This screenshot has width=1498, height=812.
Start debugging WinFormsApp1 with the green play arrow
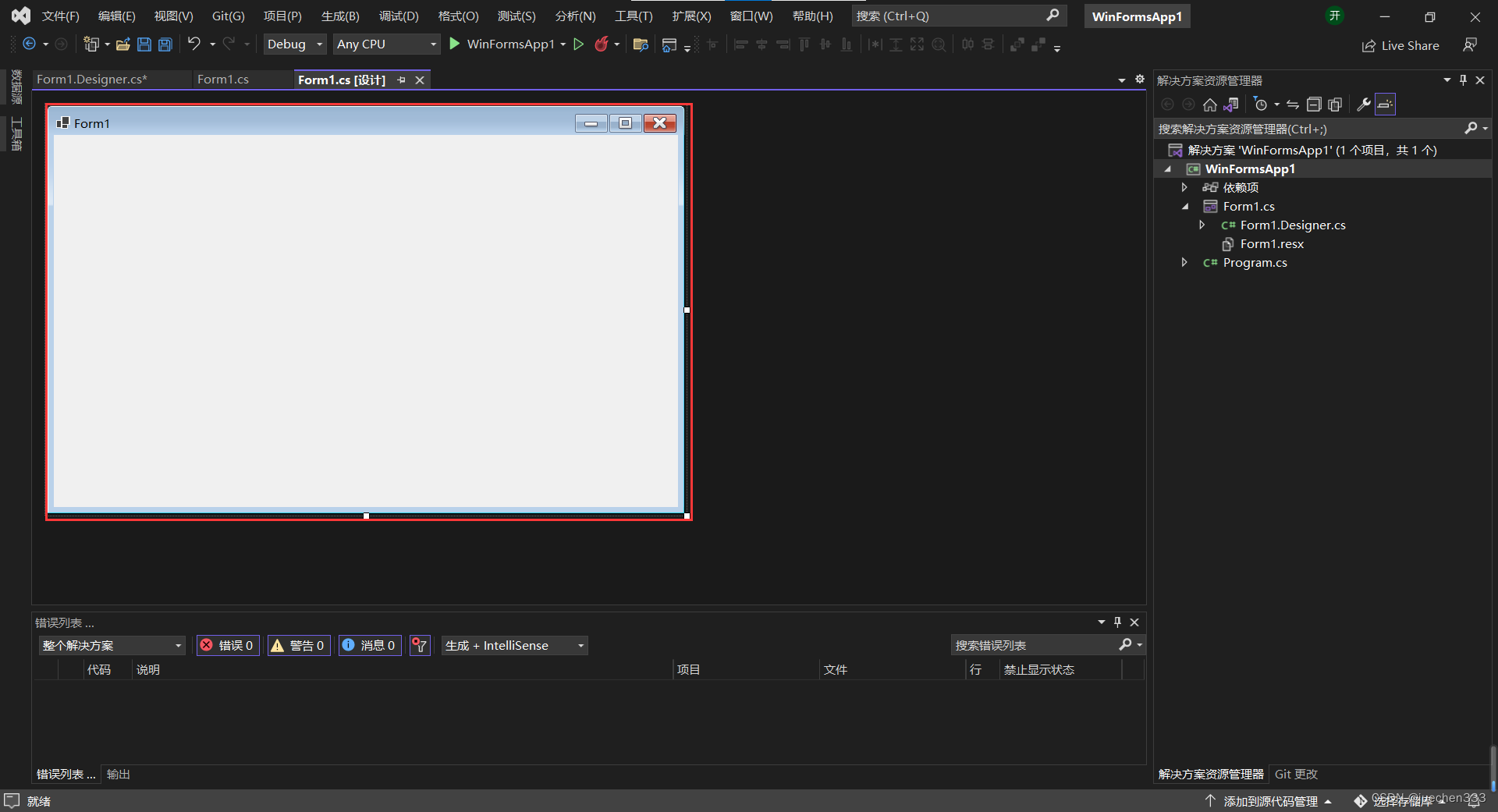pyautogui.click(x=455, y=44)
